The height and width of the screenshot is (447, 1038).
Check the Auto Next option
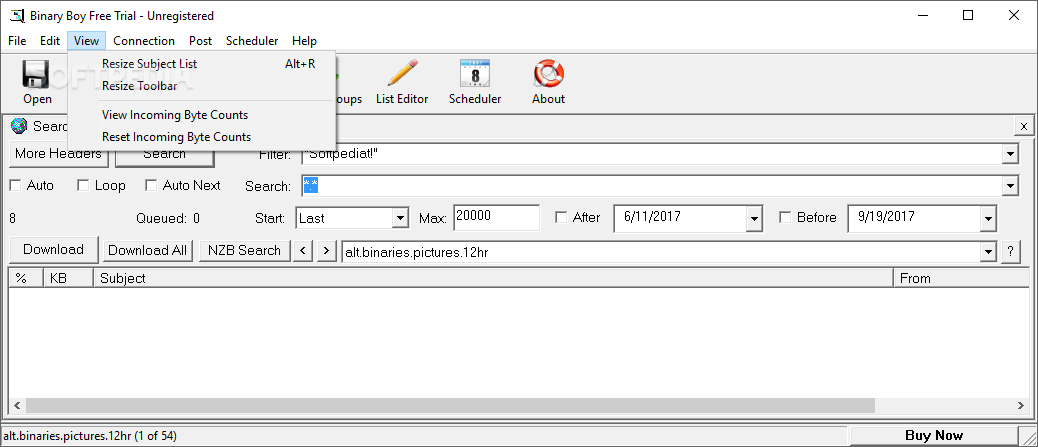[151, 186]
